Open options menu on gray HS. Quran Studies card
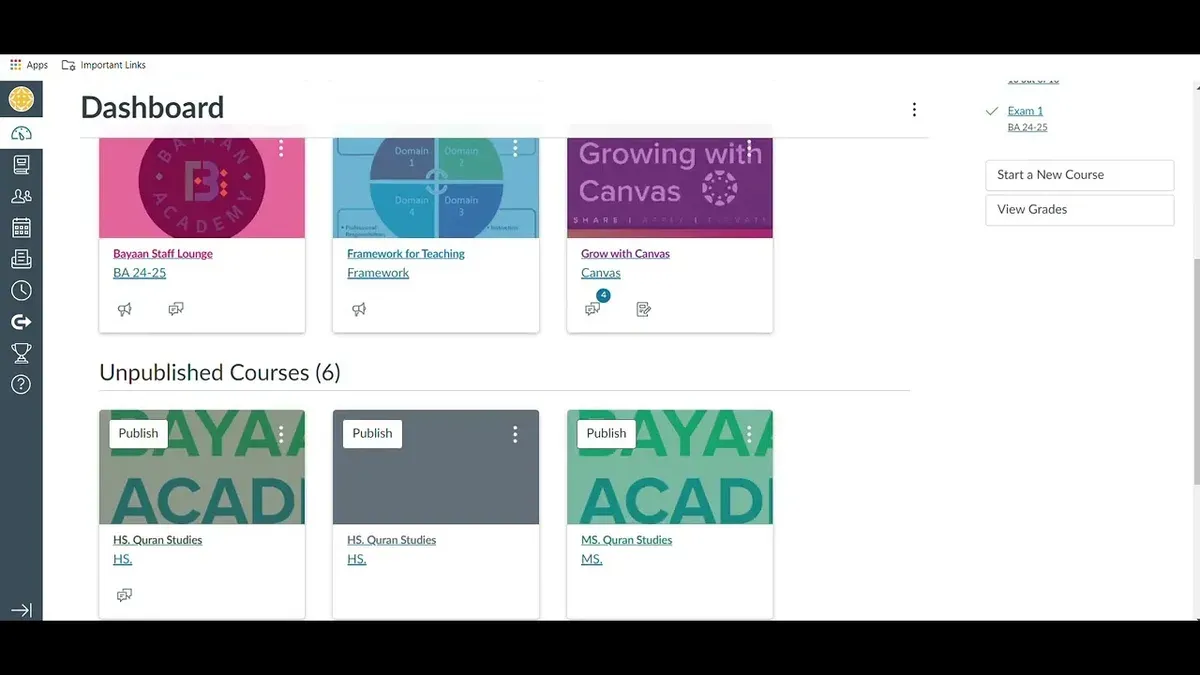The image size is (1200, 675). 515,434
